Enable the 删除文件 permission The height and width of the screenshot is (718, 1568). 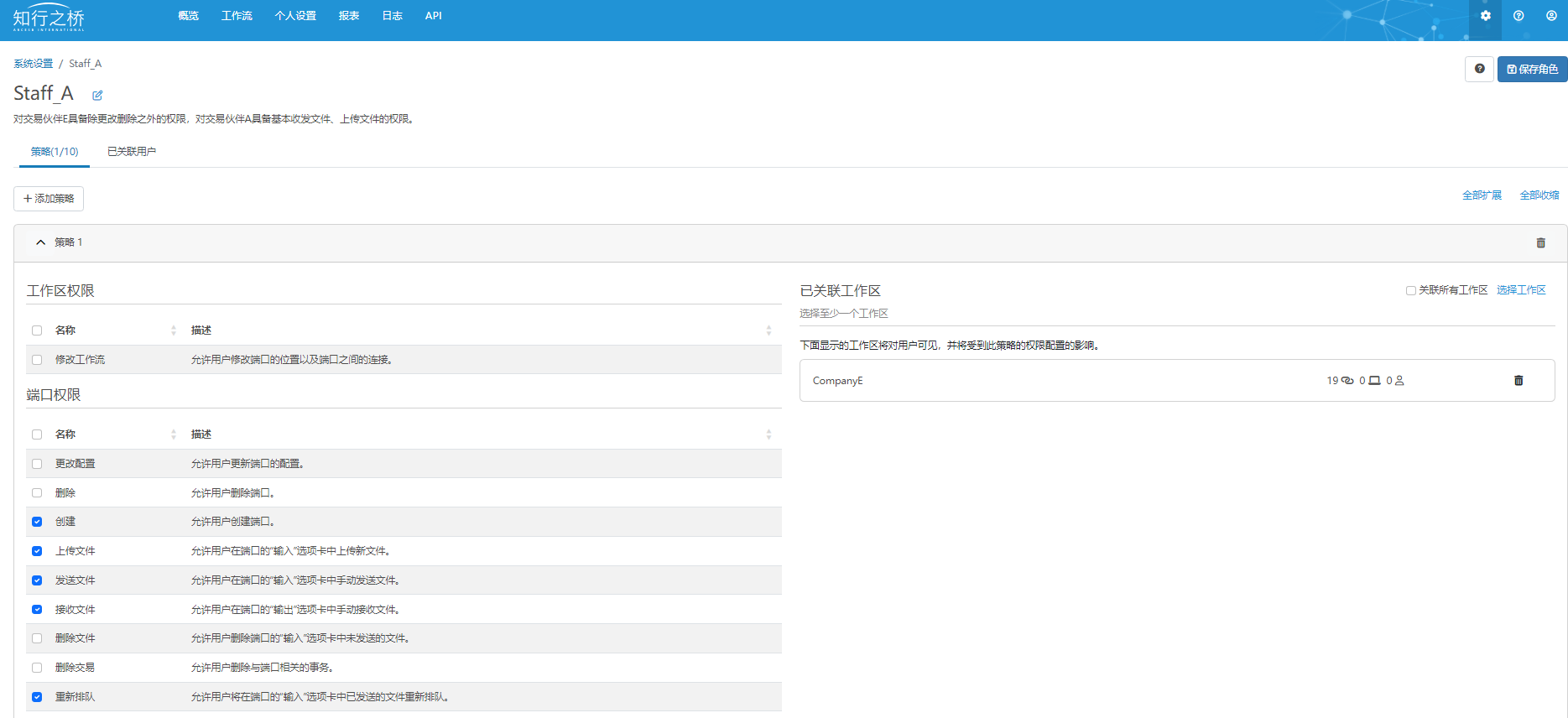[x=37, y=638]
